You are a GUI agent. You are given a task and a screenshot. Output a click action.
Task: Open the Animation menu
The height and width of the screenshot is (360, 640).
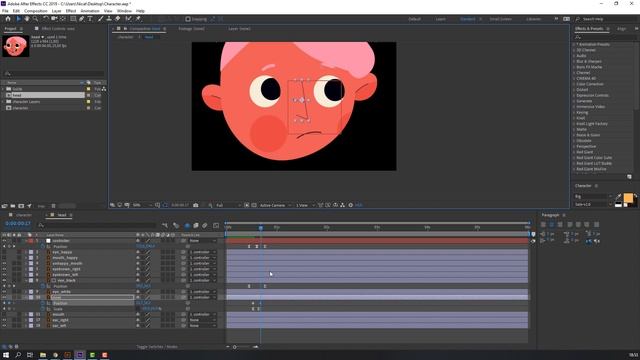point(90,11)
